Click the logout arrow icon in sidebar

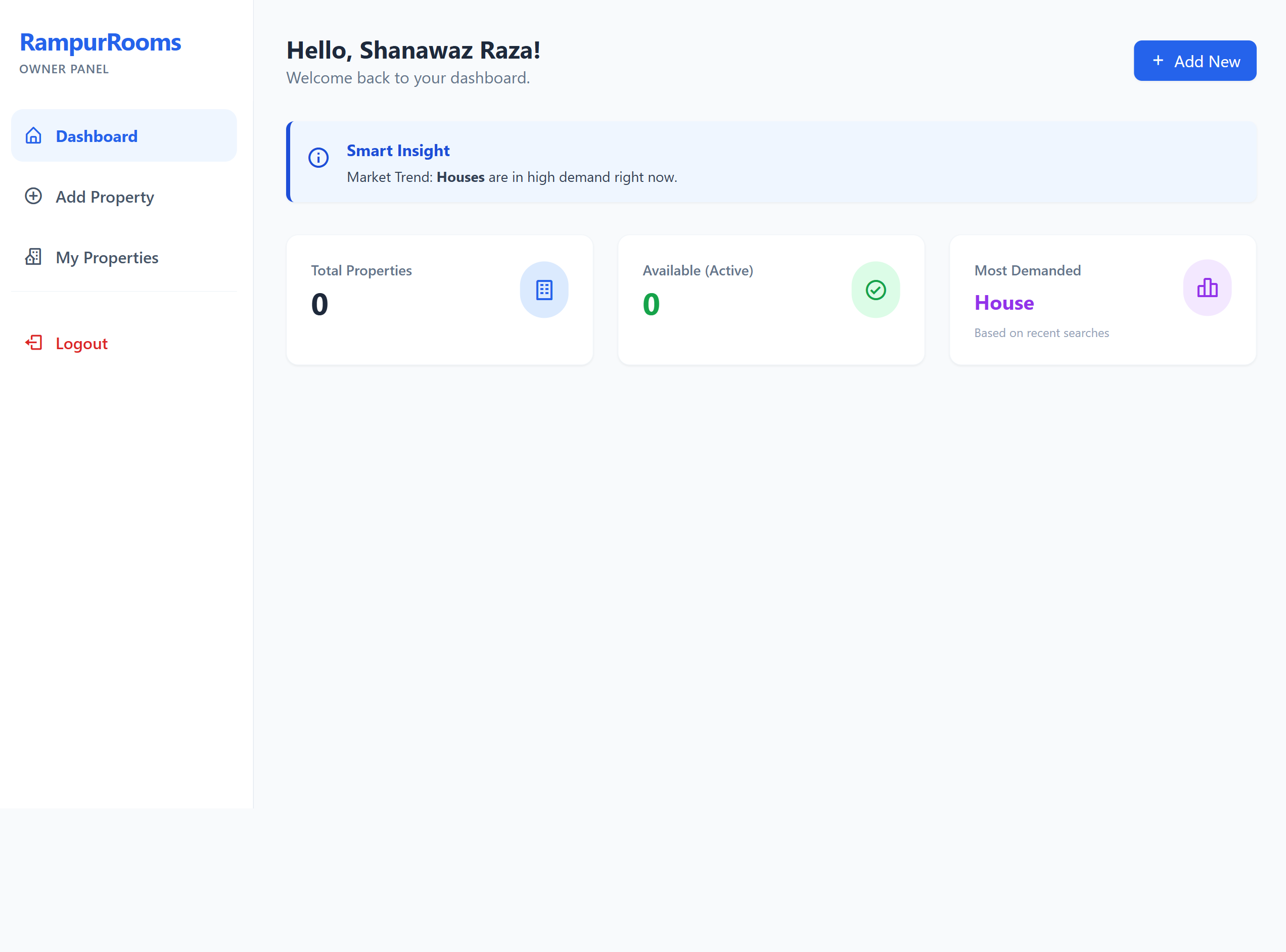coord(34,343)
